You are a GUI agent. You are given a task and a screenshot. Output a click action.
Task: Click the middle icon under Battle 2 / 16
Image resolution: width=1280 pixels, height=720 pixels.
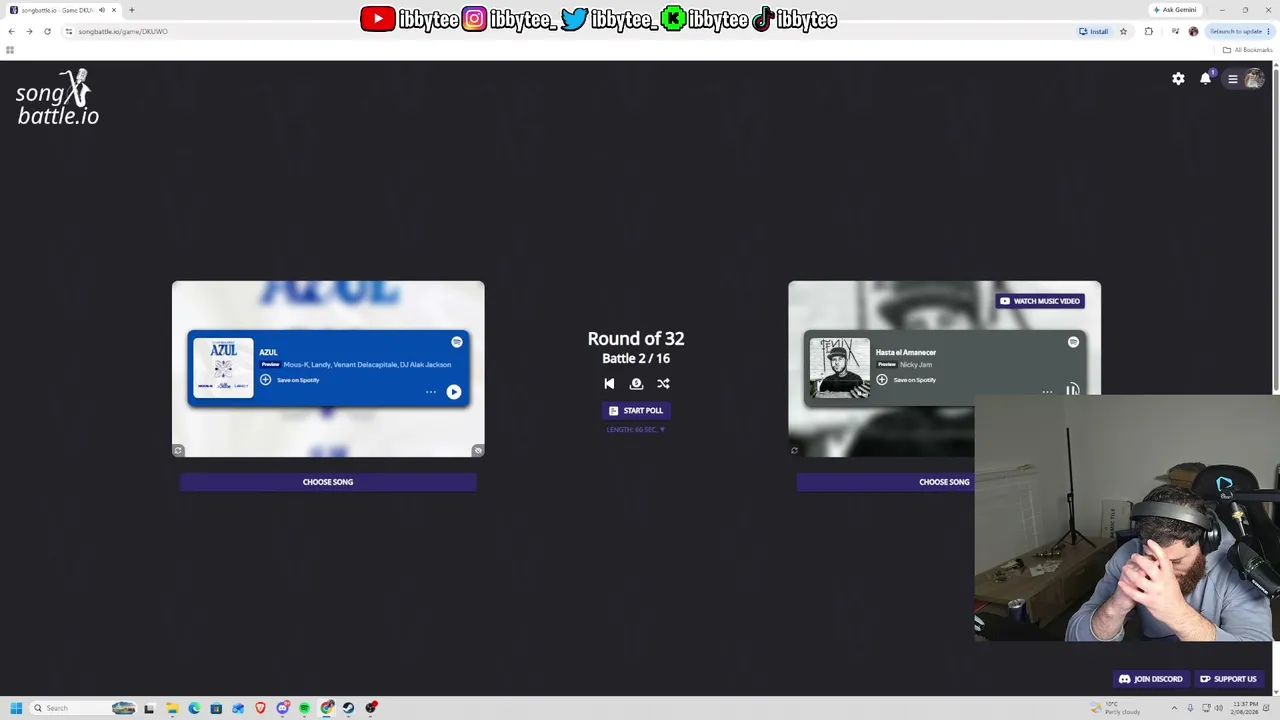(636, 383)
